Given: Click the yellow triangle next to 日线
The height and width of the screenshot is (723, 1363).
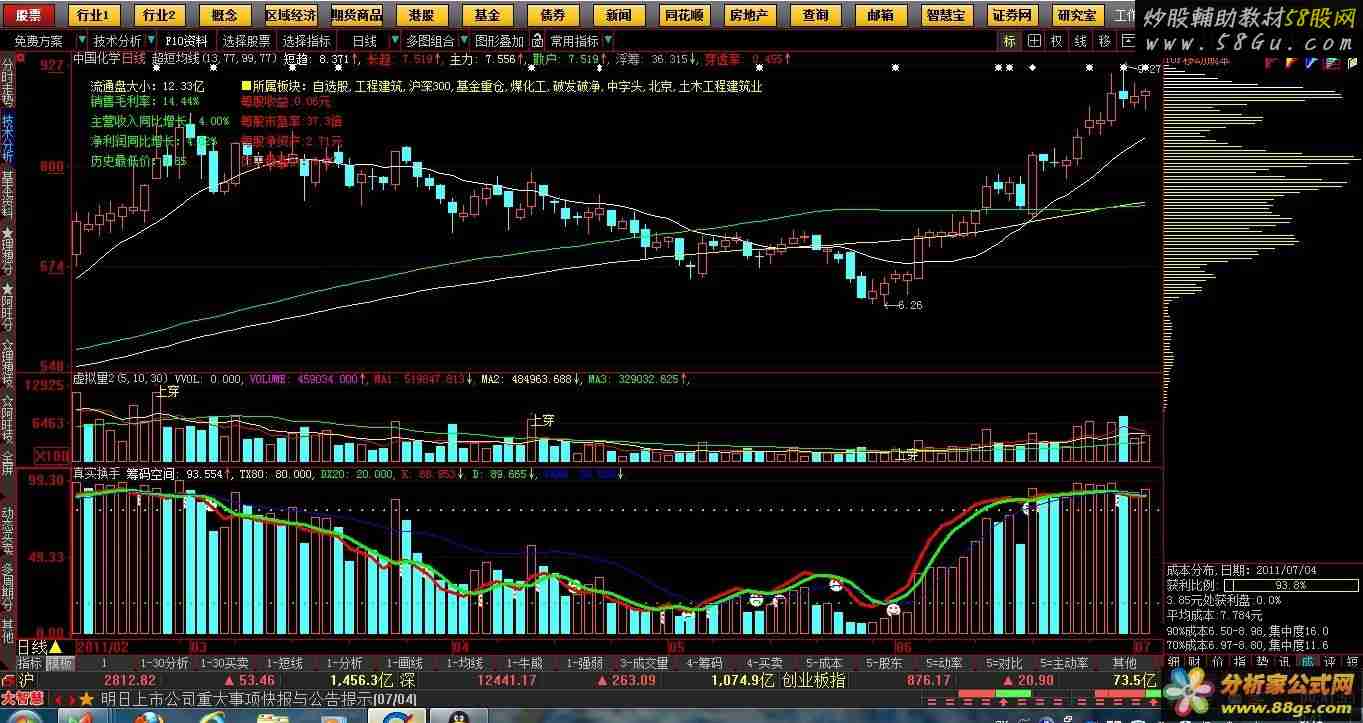Looking at the screenshot, I should pyautogui.click(x=55, y=647).
